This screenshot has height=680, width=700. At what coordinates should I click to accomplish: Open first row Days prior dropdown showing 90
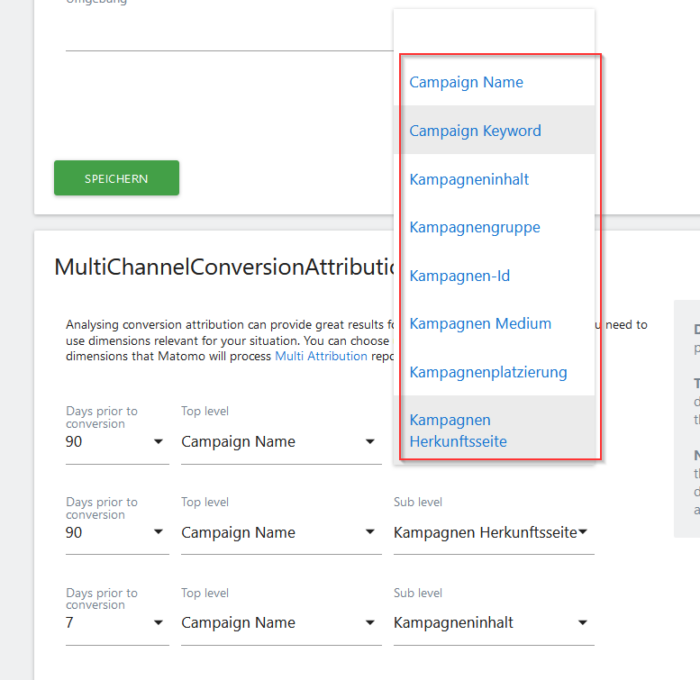pos(117,442)
